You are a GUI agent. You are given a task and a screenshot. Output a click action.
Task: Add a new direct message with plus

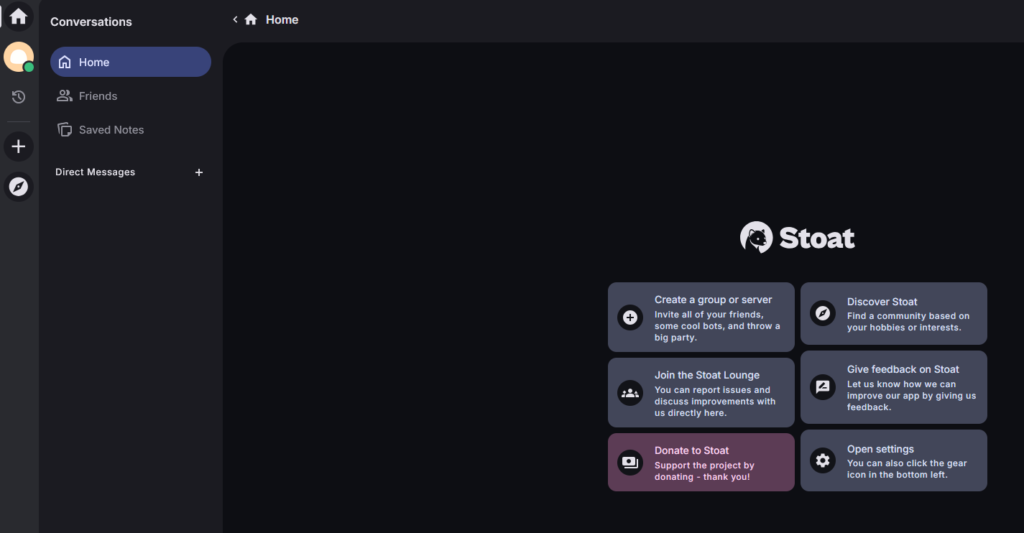[198, 172]
